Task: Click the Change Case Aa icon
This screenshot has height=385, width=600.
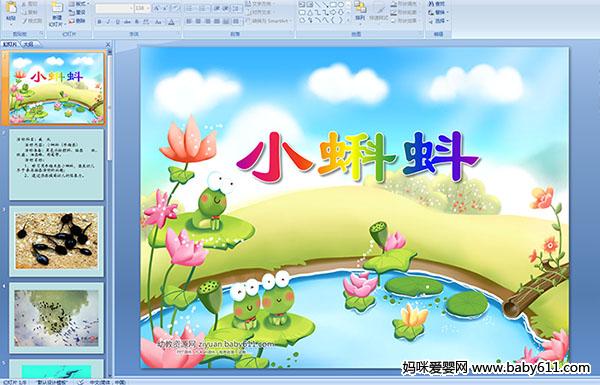Action: (x=158, y=22)
